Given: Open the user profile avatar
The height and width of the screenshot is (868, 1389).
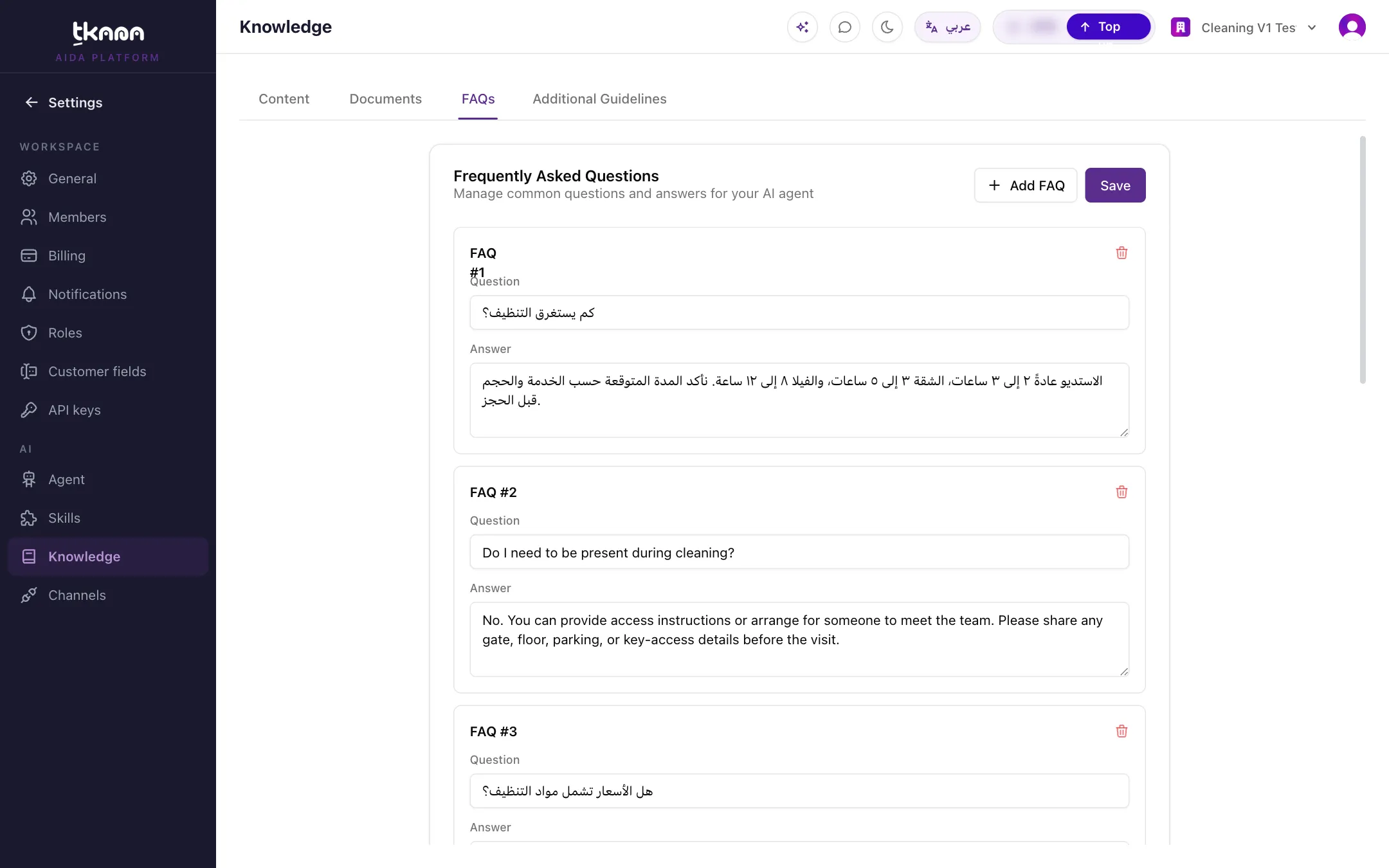Looking at the screenshot, I should [x=1352, y=27].
